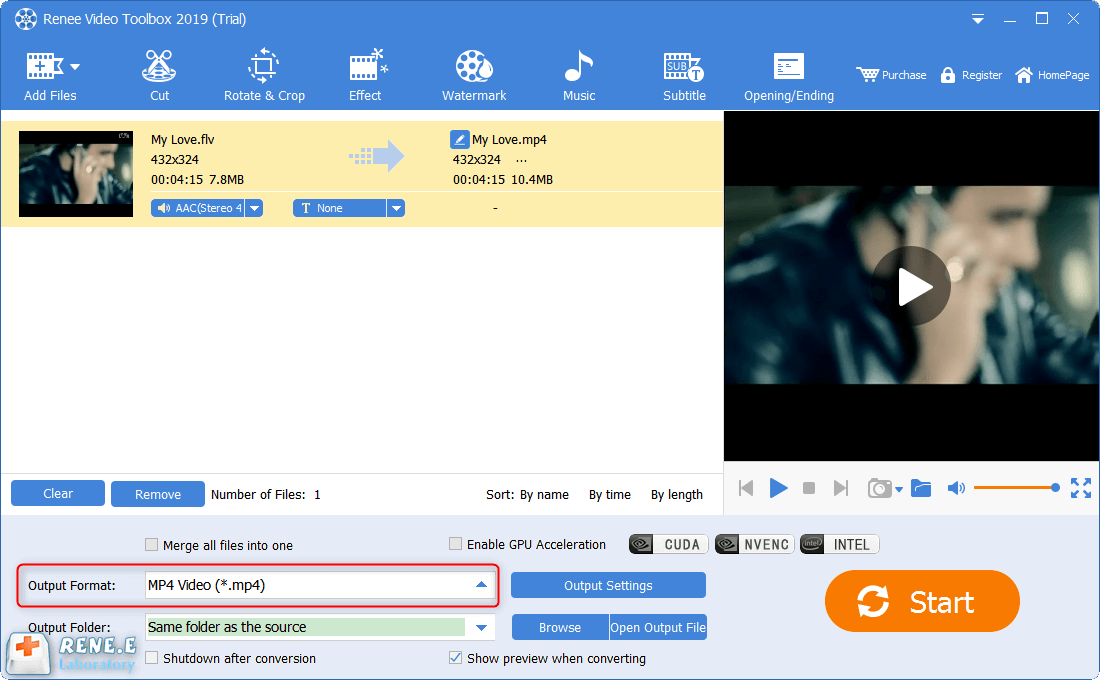The width and height of the screenshot is (1100, 680).
Task: Open the Subtitle tool
Action: (684, 76)
